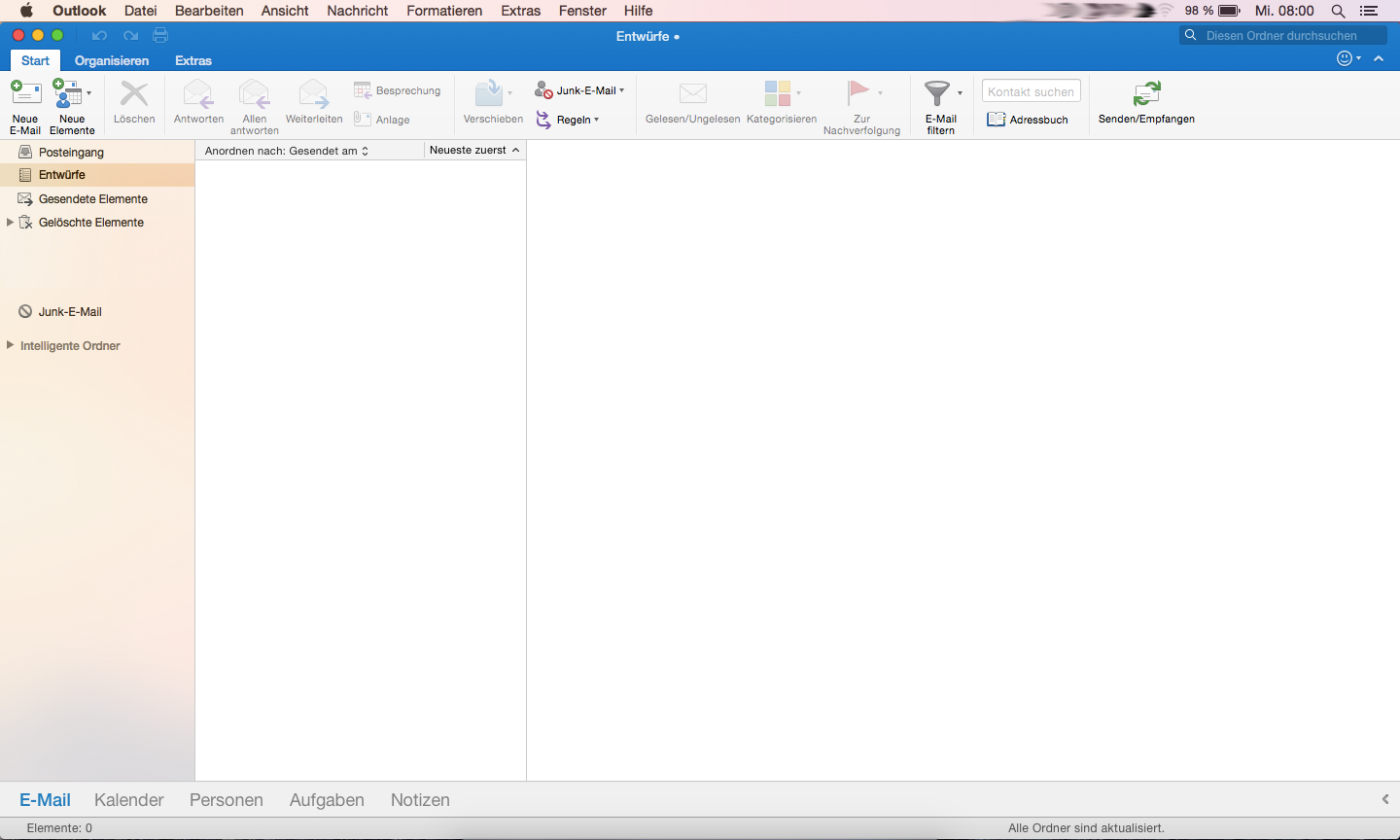
Task: Click the Verschieben move icon
Action: (x=489, y=93)
